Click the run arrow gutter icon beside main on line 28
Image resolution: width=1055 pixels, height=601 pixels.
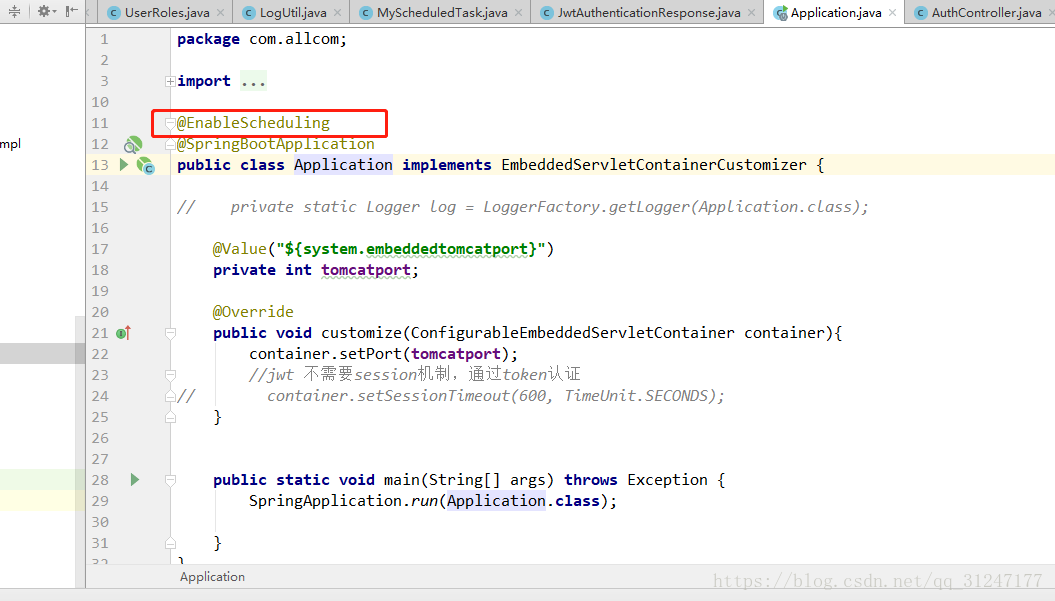coord(135,479)
